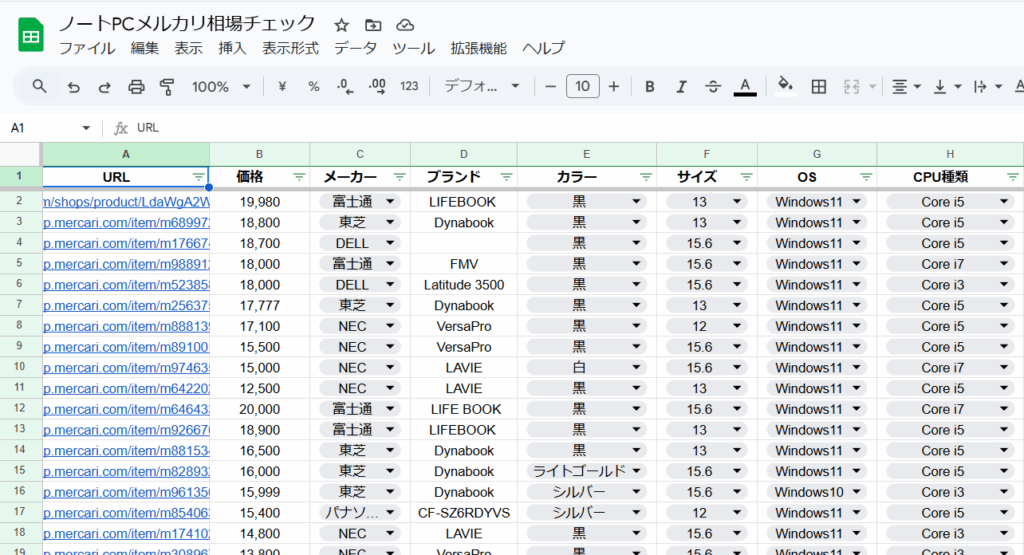
Task: Select the CF-SZ6RDYVS cell
Action: (x=464, y=513)
